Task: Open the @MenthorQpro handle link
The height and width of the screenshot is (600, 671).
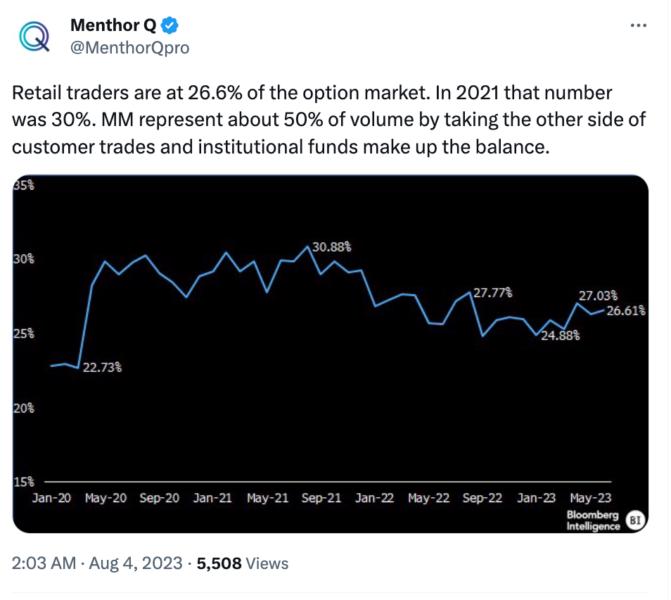Action: (126, 47)
